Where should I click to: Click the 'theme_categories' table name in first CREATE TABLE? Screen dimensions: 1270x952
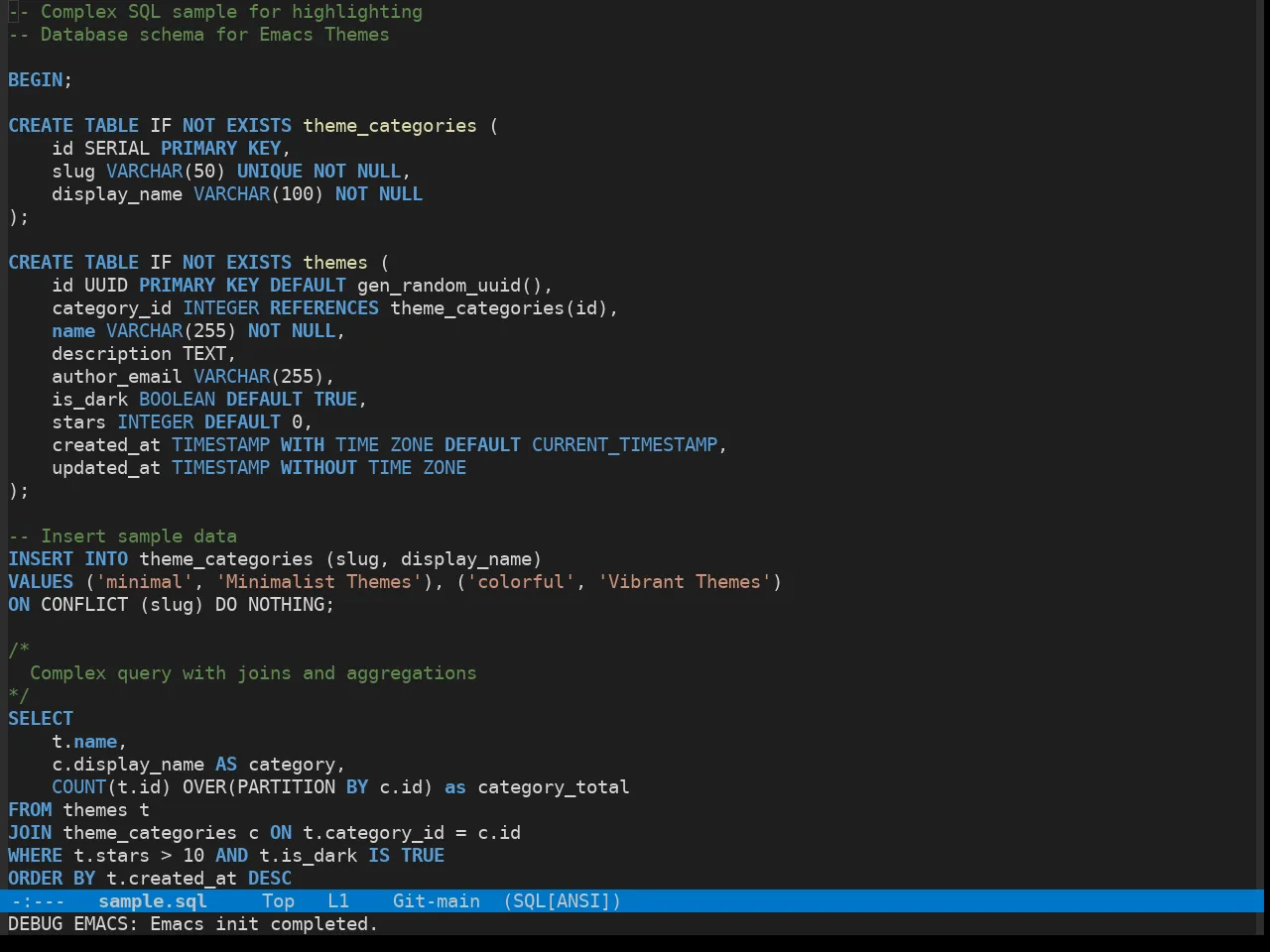pos(390,126)
